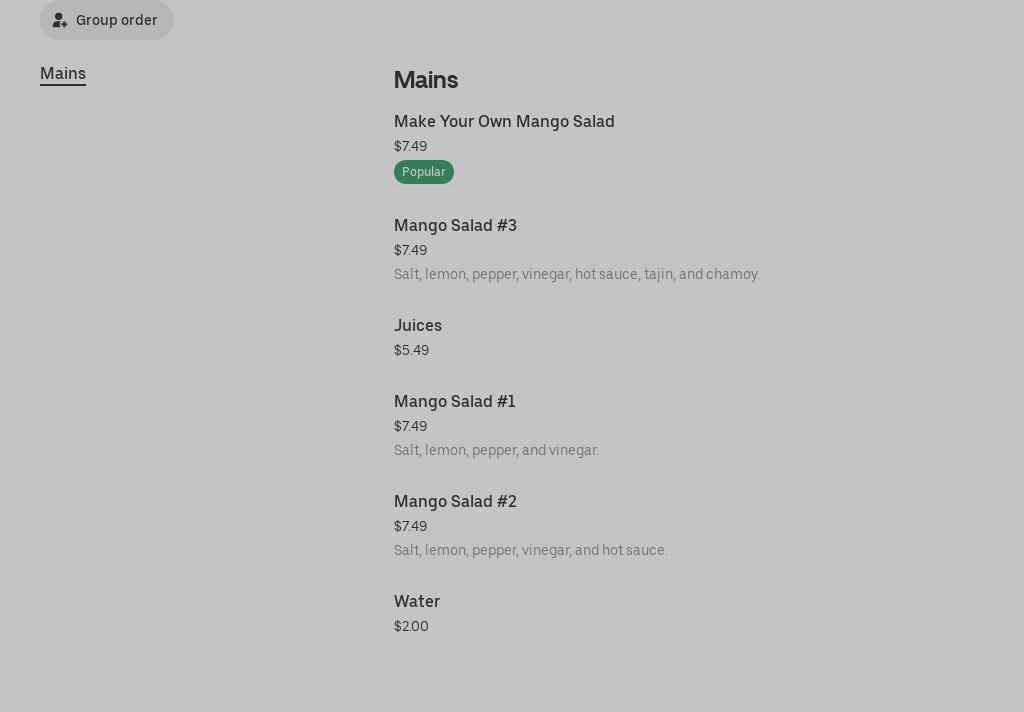Click the description under Mango Salad #2
This screenshot has width=1024, height=712.
coord(530,550)
